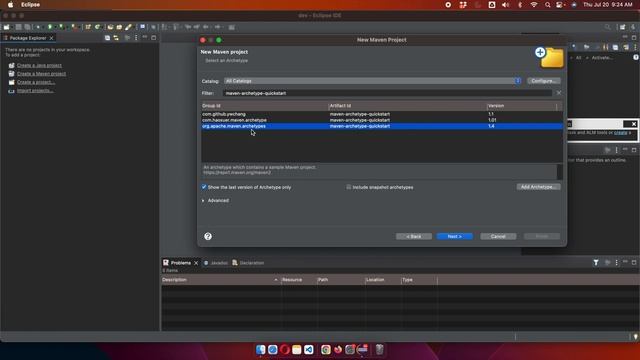Activate Collapse All in Package Explorer
The height and width of the screenshot is (360, 640).
[107, 38]
